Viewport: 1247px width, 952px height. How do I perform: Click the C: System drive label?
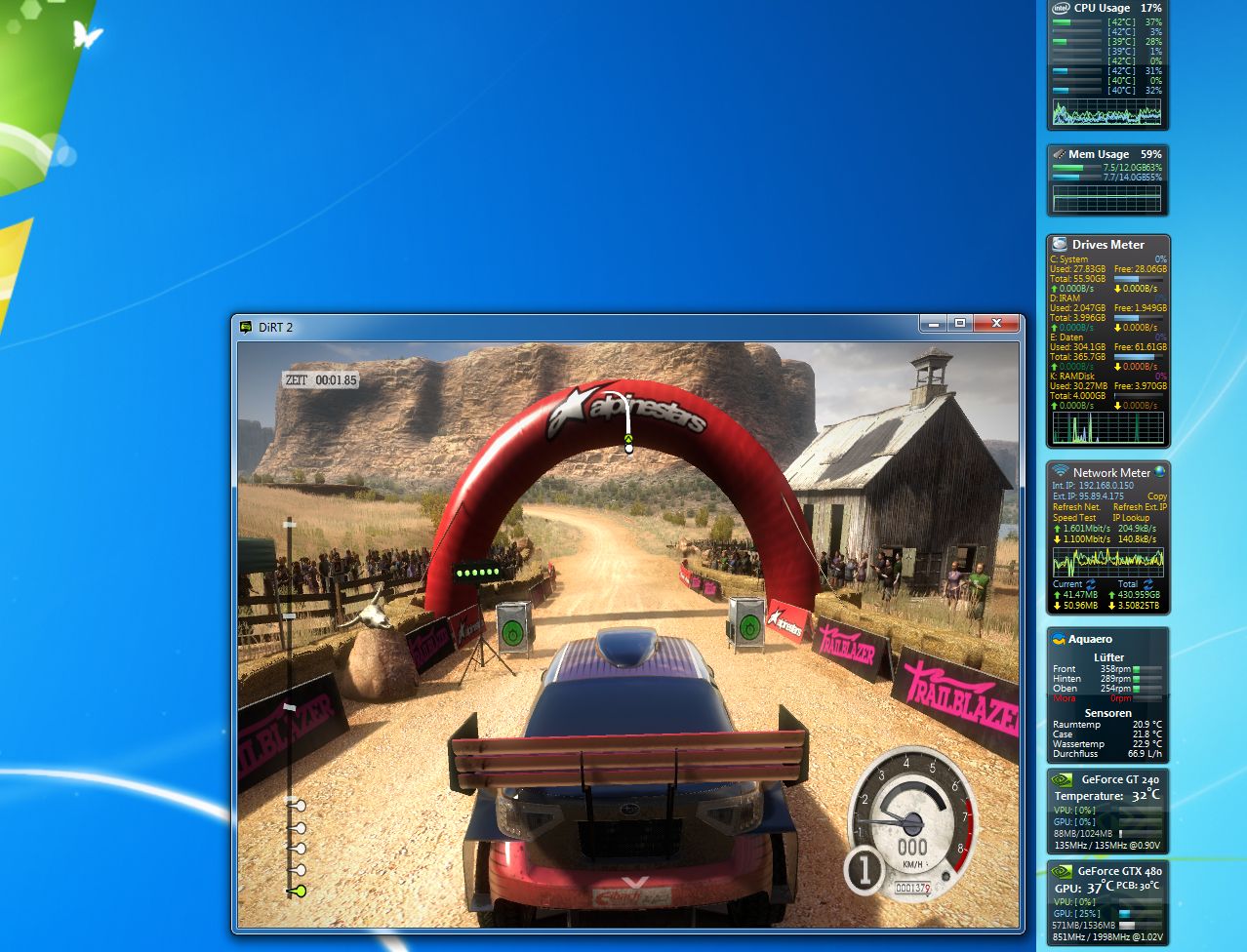pyautogui.click(x=1069, y=259)
